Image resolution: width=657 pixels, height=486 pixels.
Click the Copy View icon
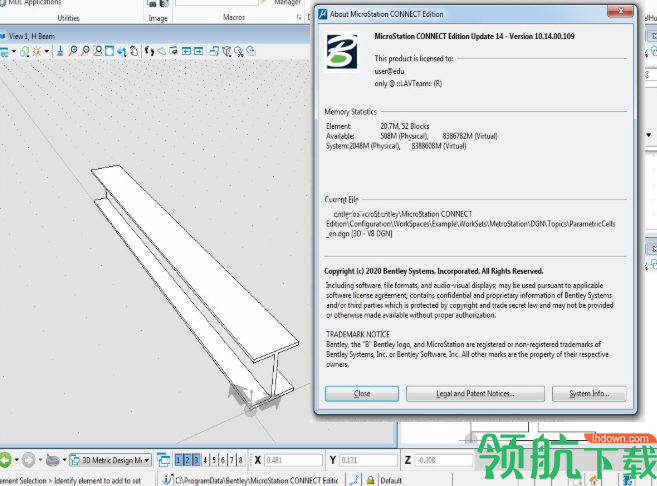pos(214,51)
